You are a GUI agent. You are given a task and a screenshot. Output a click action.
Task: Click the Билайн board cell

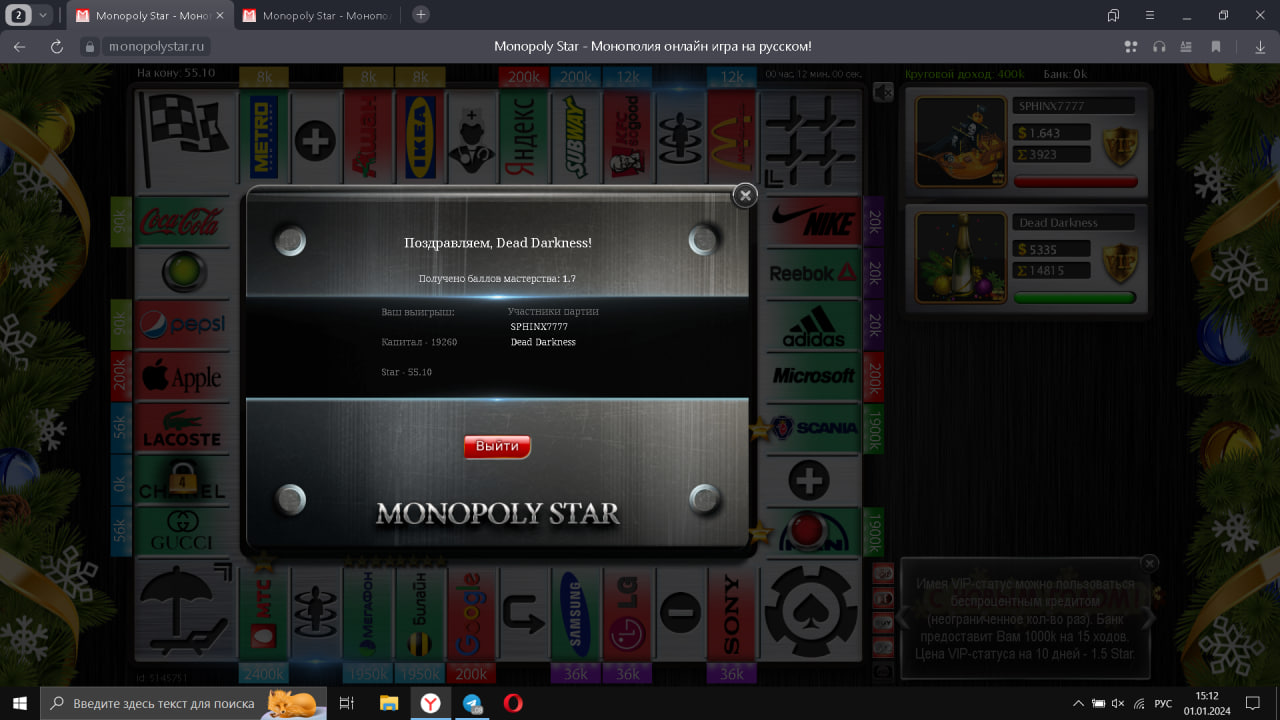tap(420, 613)
